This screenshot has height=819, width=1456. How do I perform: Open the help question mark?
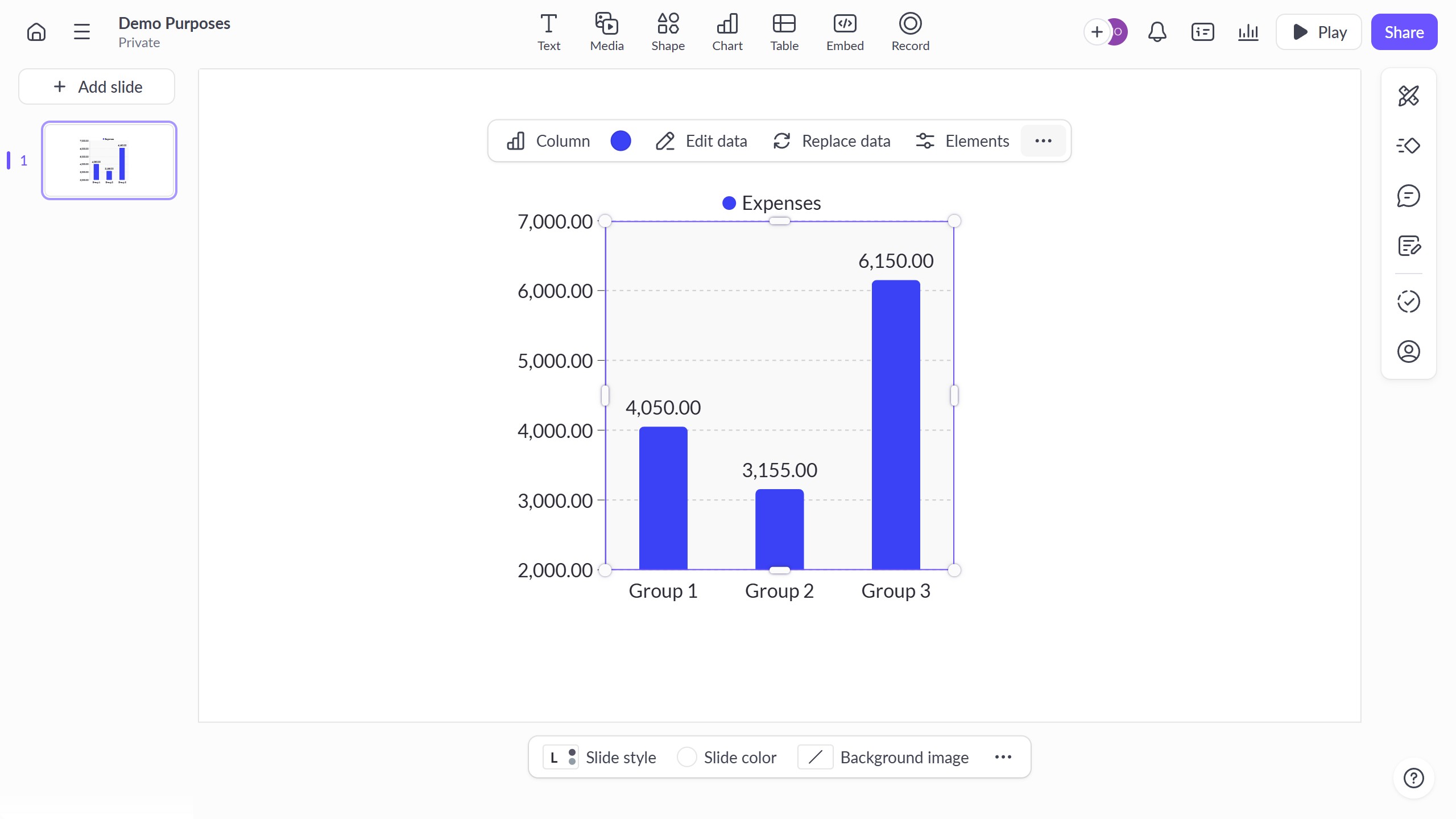[1413, 777]
